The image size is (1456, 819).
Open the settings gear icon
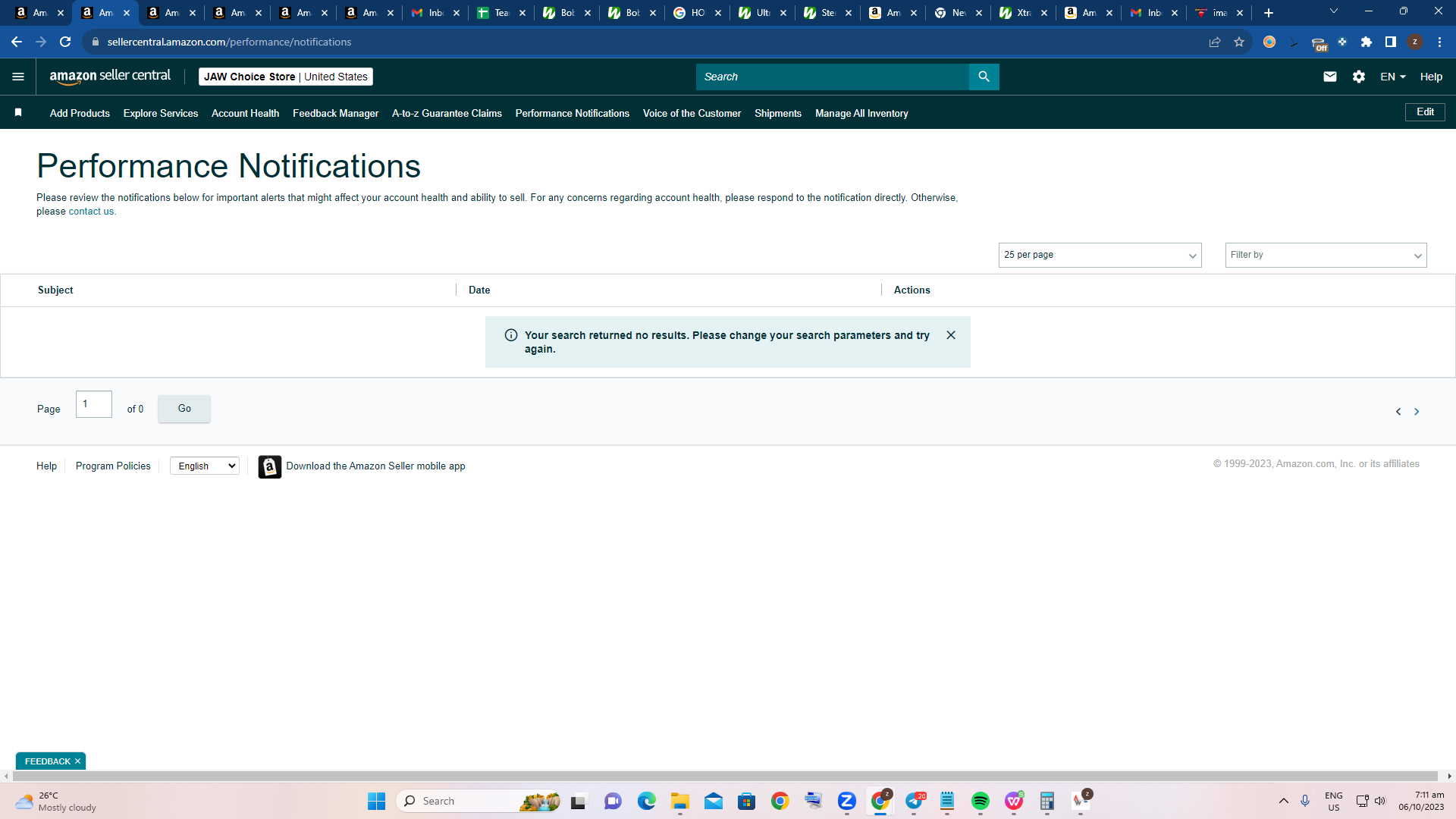click(1358, 77)
